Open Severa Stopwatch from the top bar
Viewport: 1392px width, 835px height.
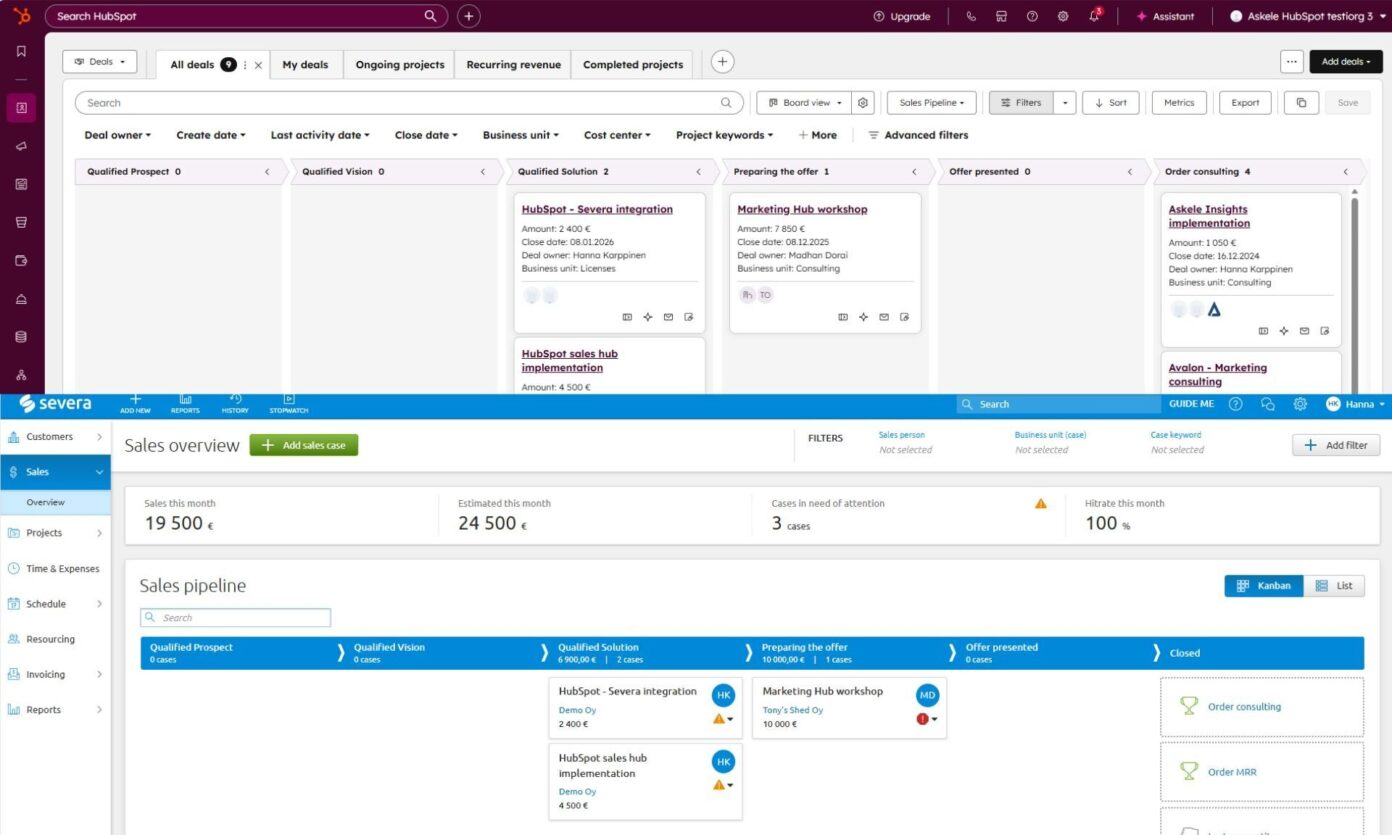point(288,403)
